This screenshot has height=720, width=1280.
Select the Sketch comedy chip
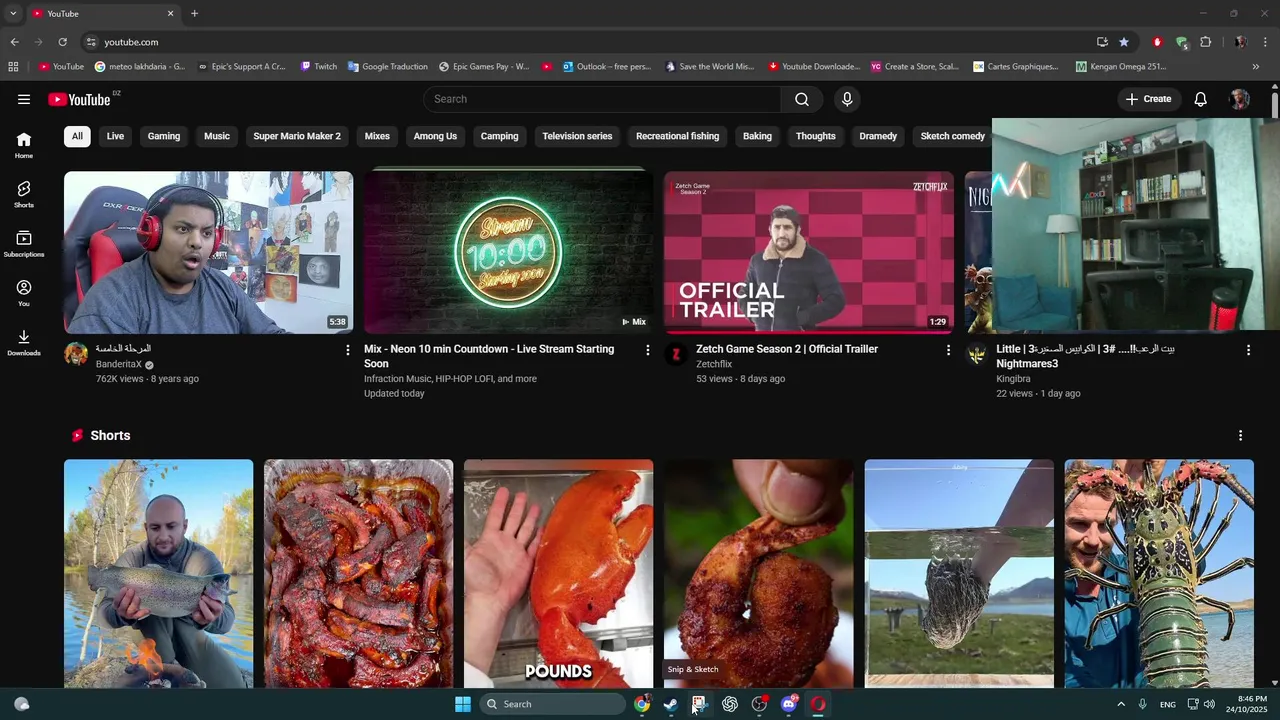[x=952, y=136]
